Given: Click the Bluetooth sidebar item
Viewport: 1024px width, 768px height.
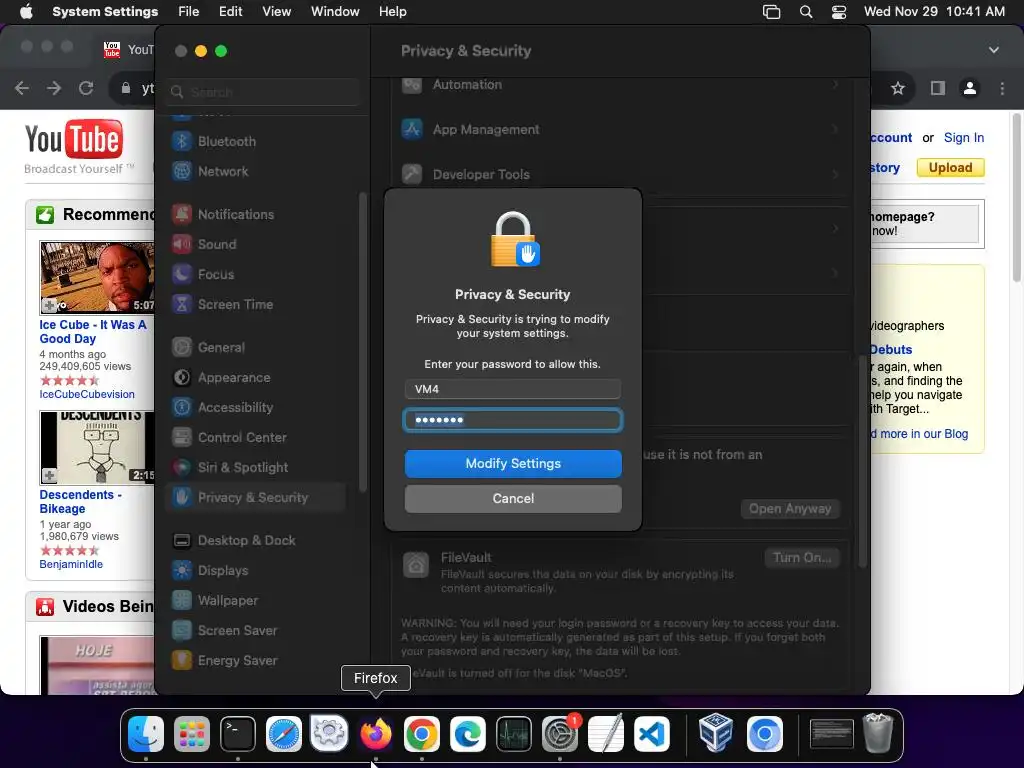Looking at the screenshot, I should pyautogui.click(x=255, y=141).
